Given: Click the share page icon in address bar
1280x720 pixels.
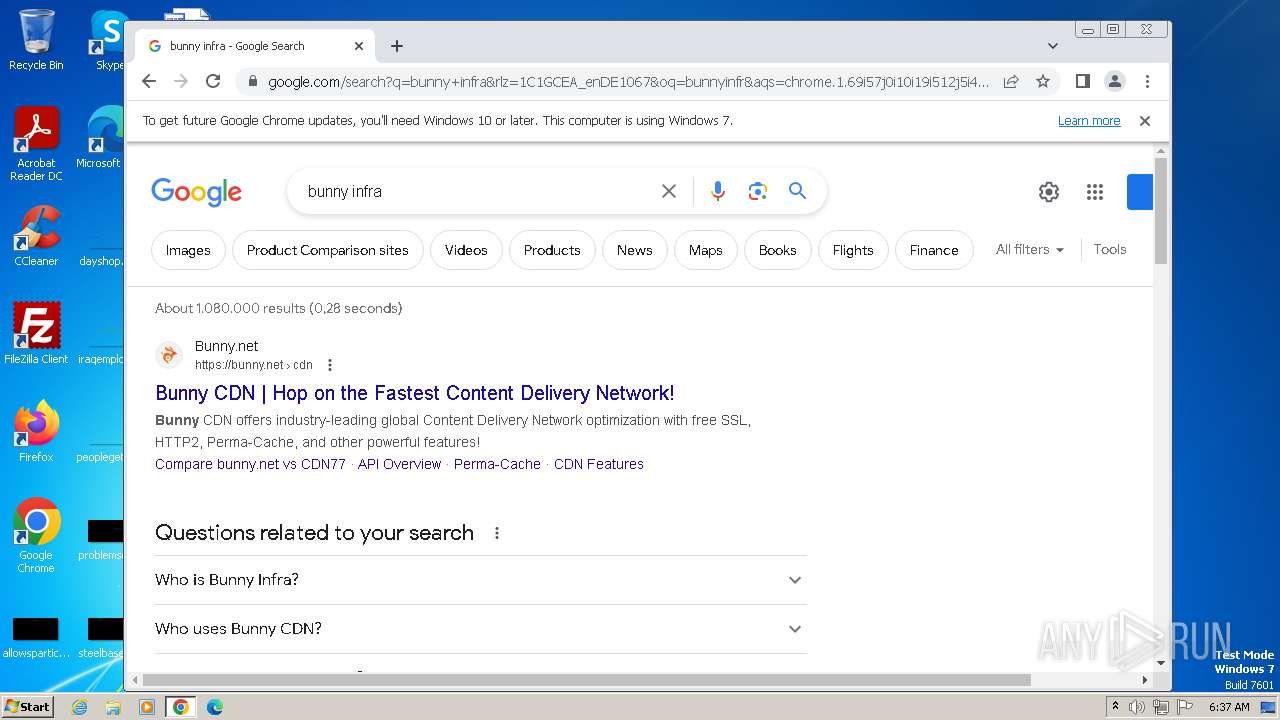Looking at the screenshot, I should coord(1011,81).
